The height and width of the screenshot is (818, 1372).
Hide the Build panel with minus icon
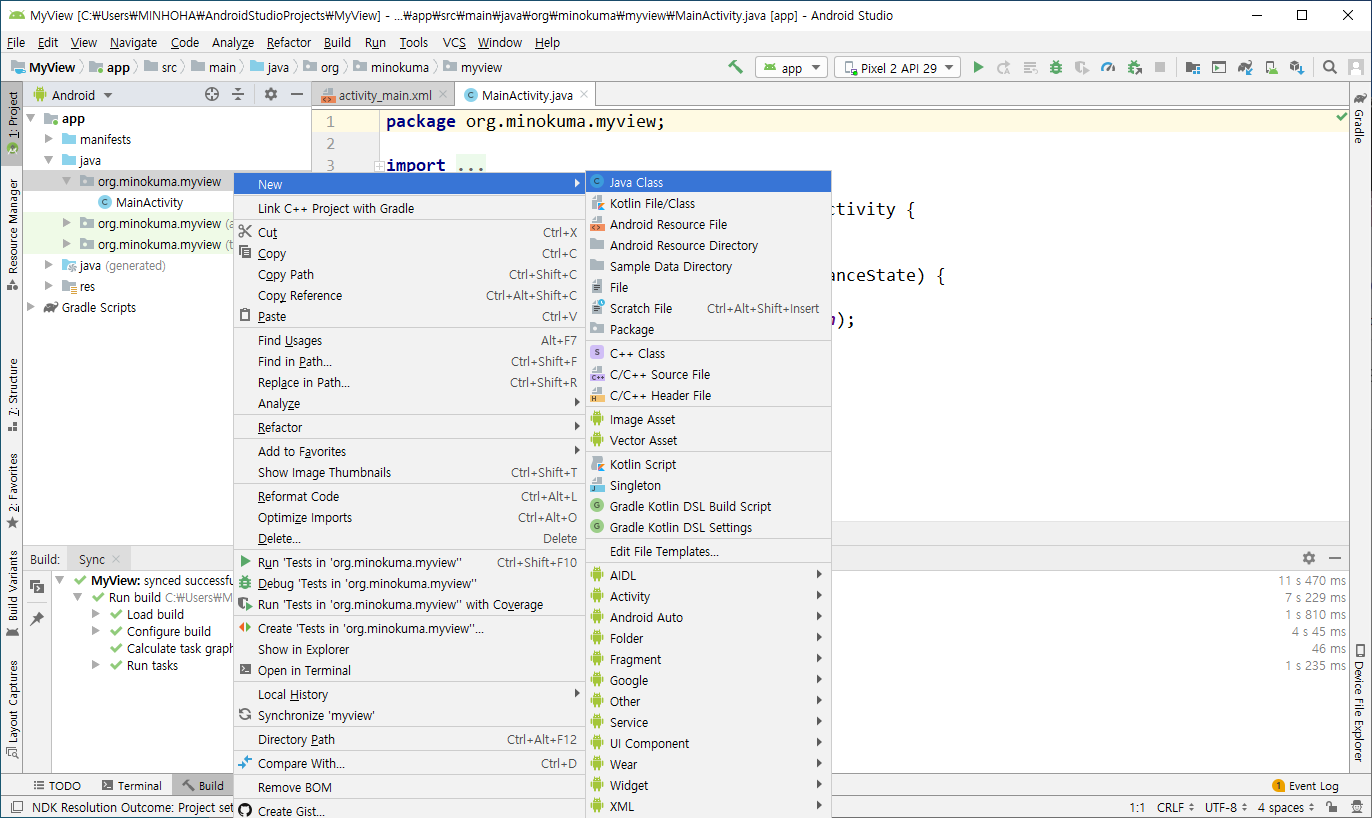coord(1335,558)
